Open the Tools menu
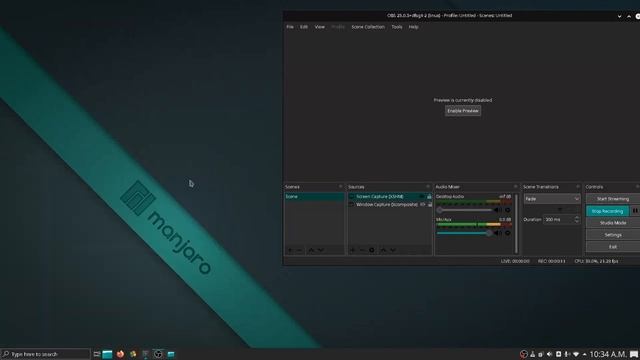 pyautogui.click(x=397, y=27)
